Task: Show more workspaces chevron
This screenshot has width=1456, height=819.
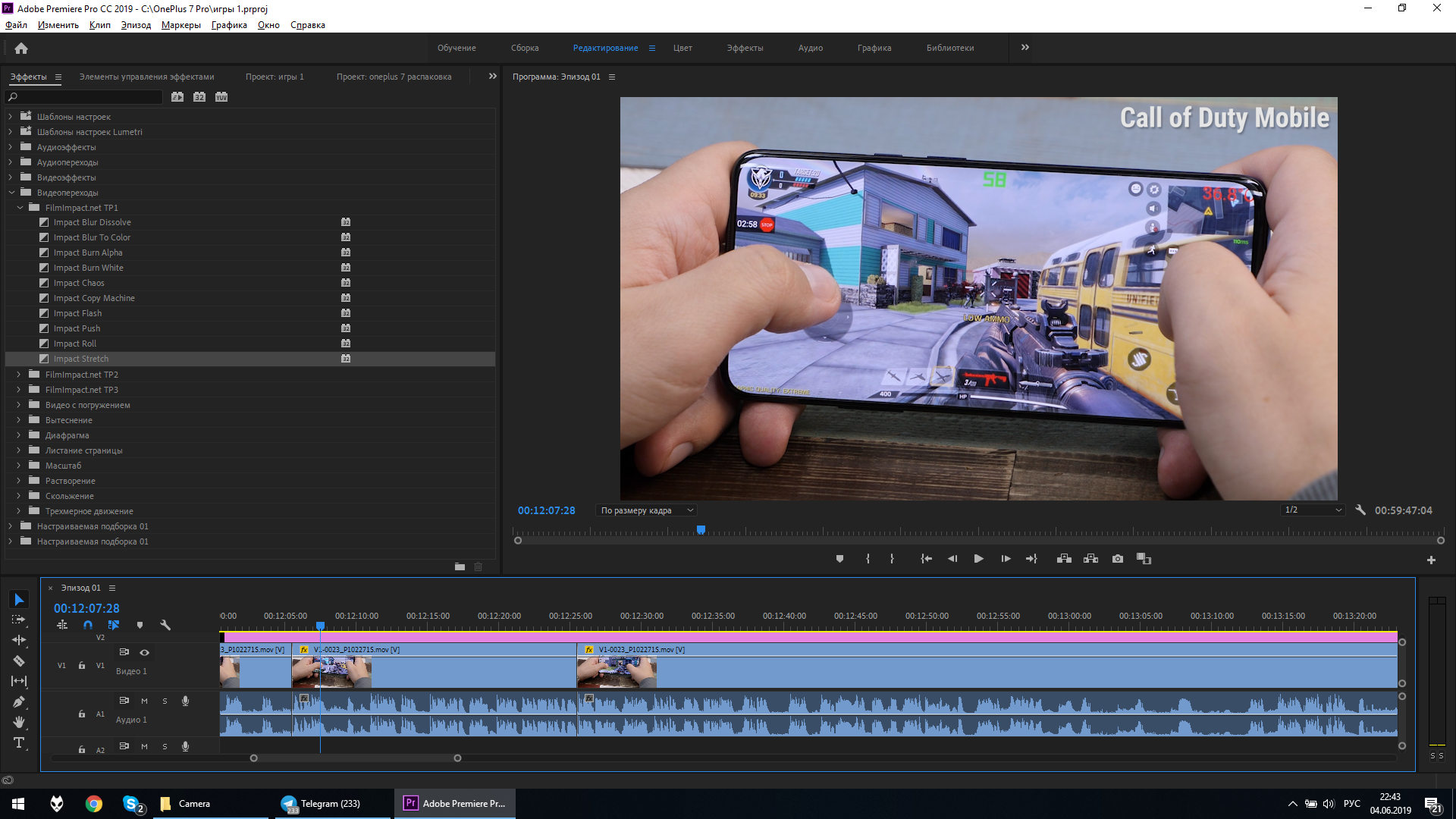Action: [x=1025, y=48]
